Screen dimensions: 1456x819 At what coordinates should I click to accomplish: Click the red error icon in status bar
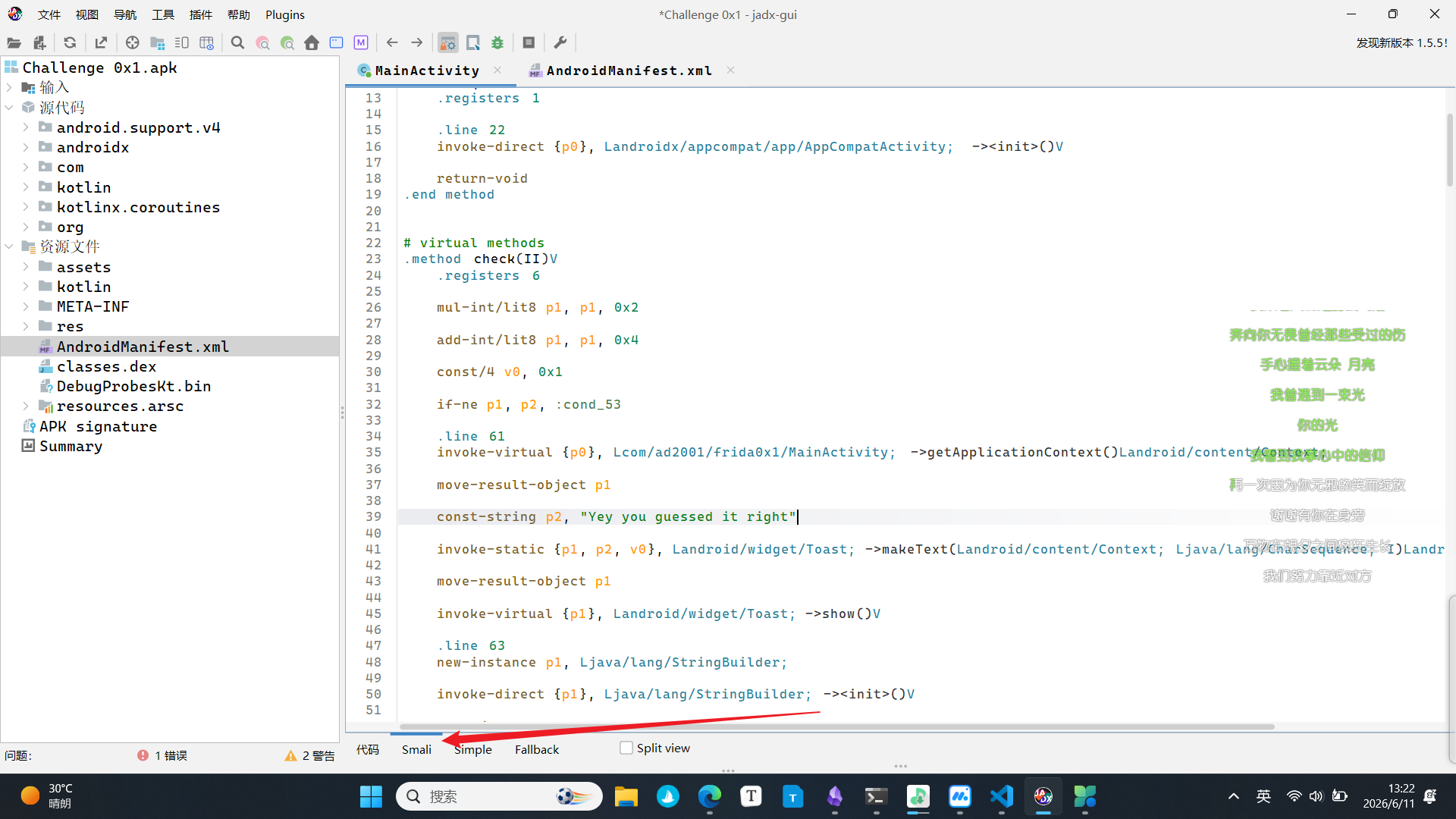143,755
